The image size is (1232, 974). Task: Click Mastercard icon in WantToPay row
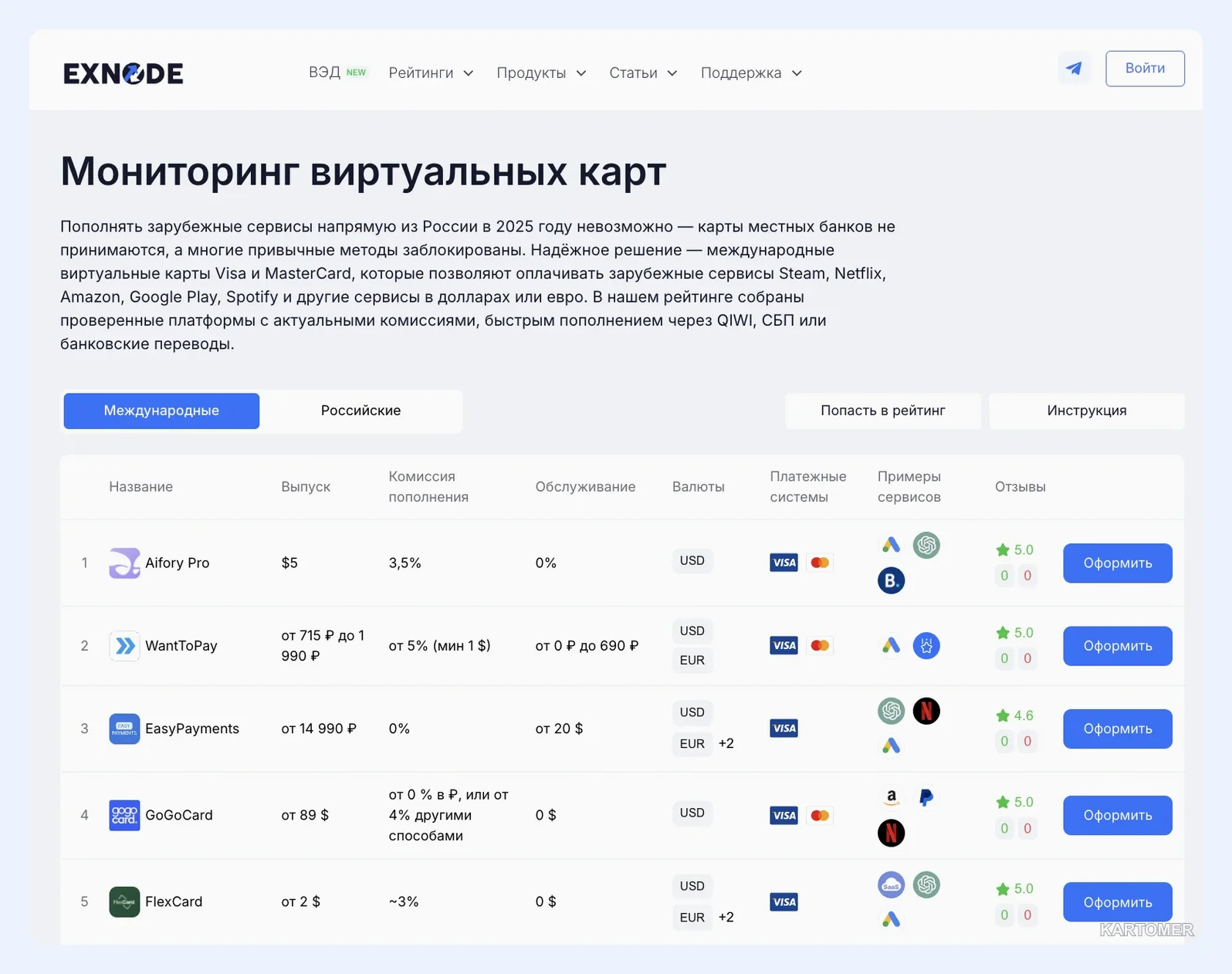click(820, 645)
